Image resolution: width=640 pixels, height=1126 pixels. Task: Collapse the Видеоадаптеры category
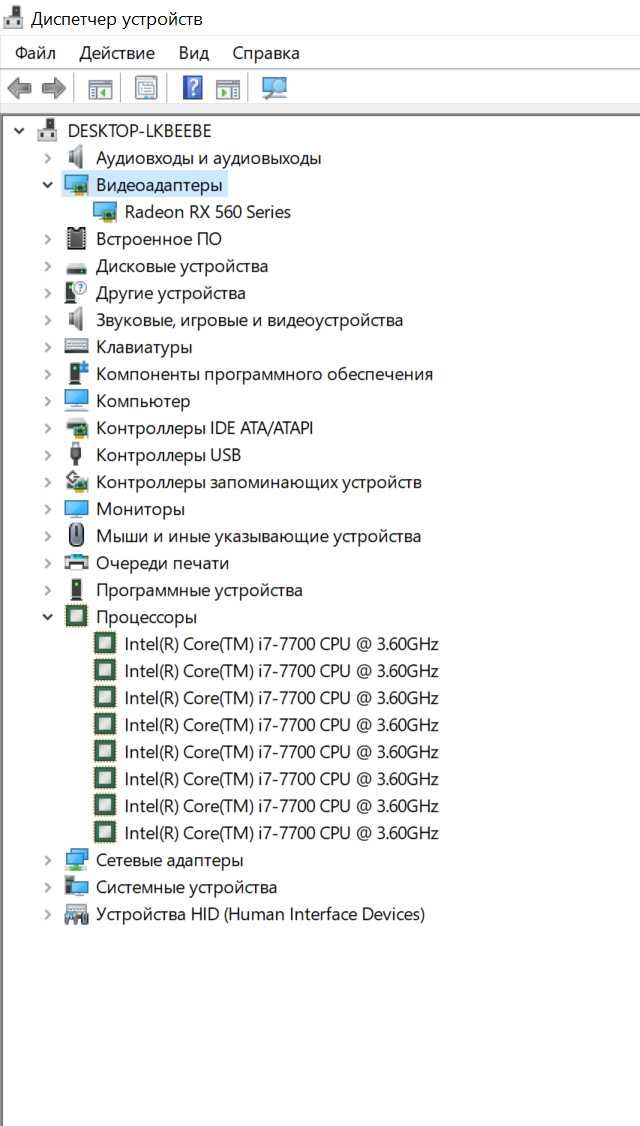coord(47,185)
